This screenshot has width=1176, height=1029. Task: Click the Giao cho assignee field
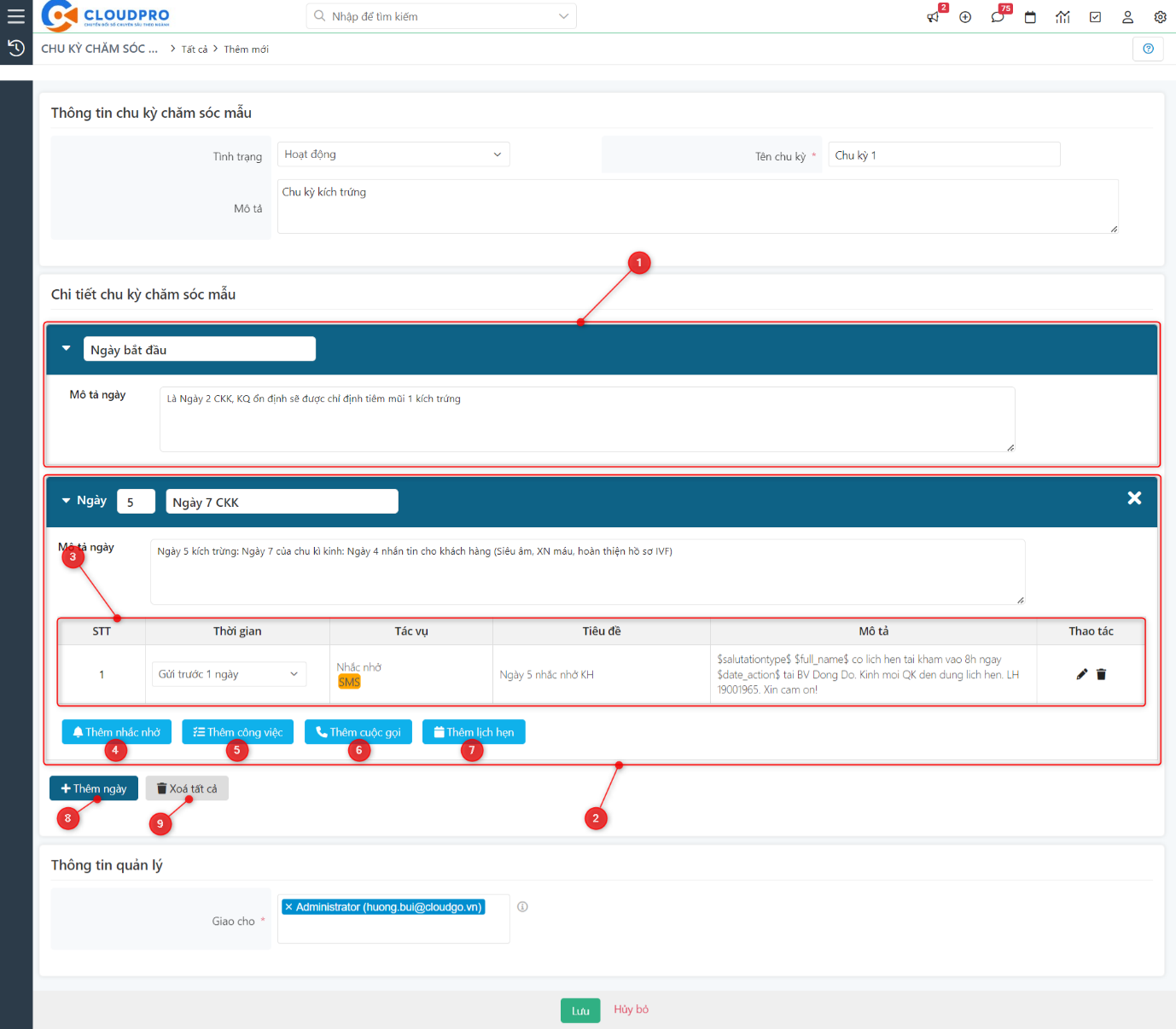pyautogui.click(x=393, y=918)
